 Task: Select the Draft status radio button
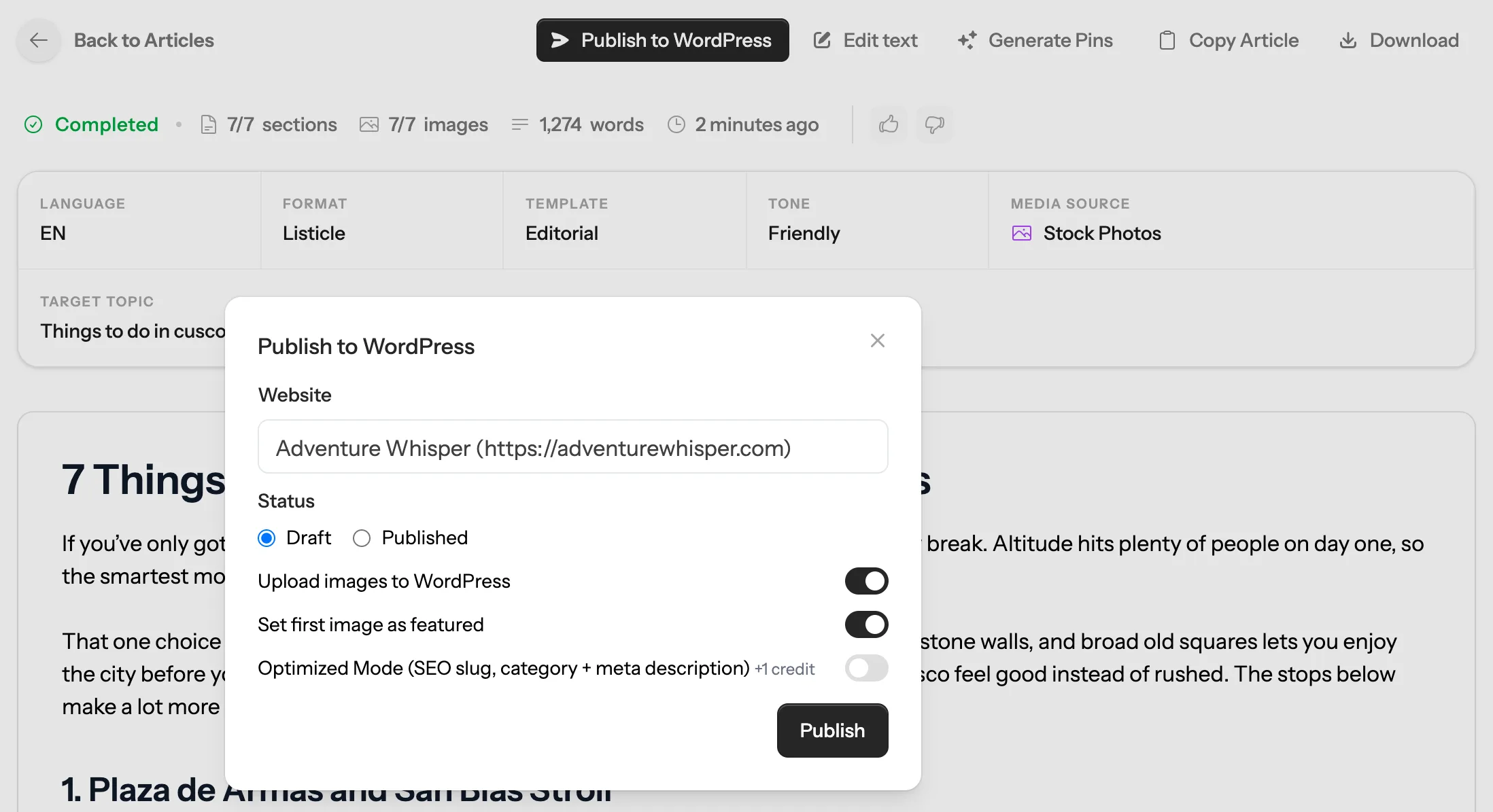[x=267, y=538]
